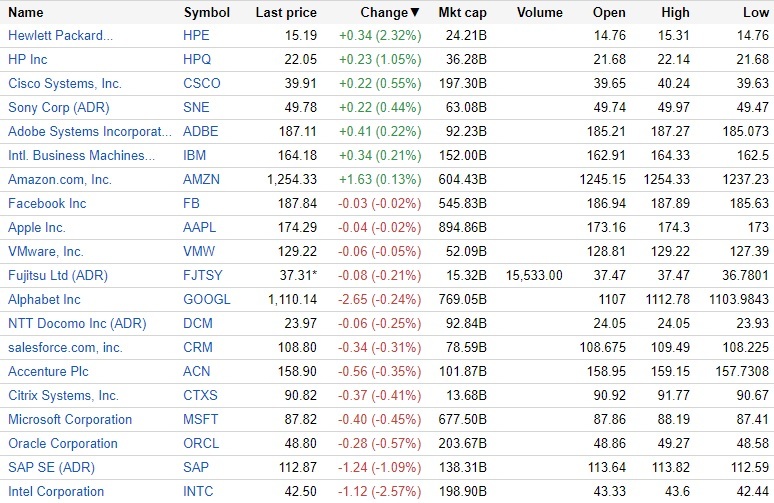
Task: Open the Amazon.com, Inc. link
Action: (x=60, y=179)
